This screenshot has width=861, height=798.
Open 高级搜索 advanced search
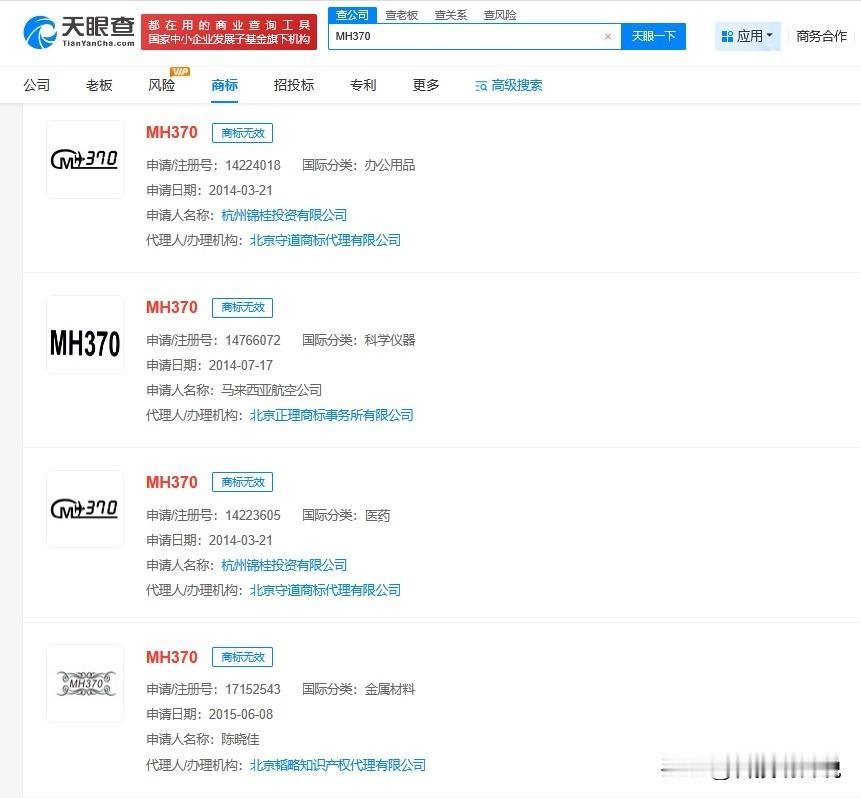click(508, 85)
